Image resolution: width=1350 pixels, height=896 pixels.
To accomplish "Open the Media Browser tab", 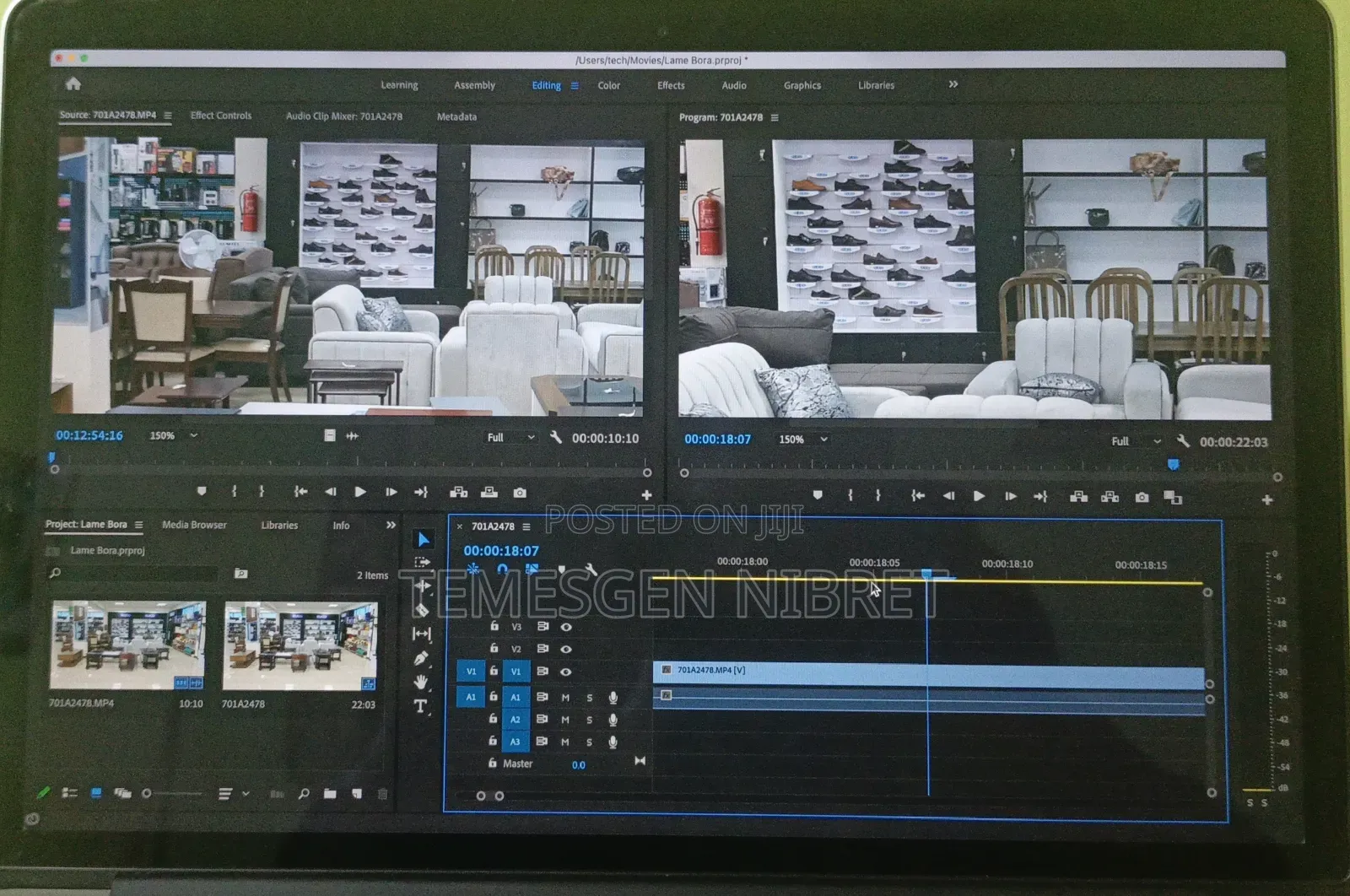I will tap(194, 525).
